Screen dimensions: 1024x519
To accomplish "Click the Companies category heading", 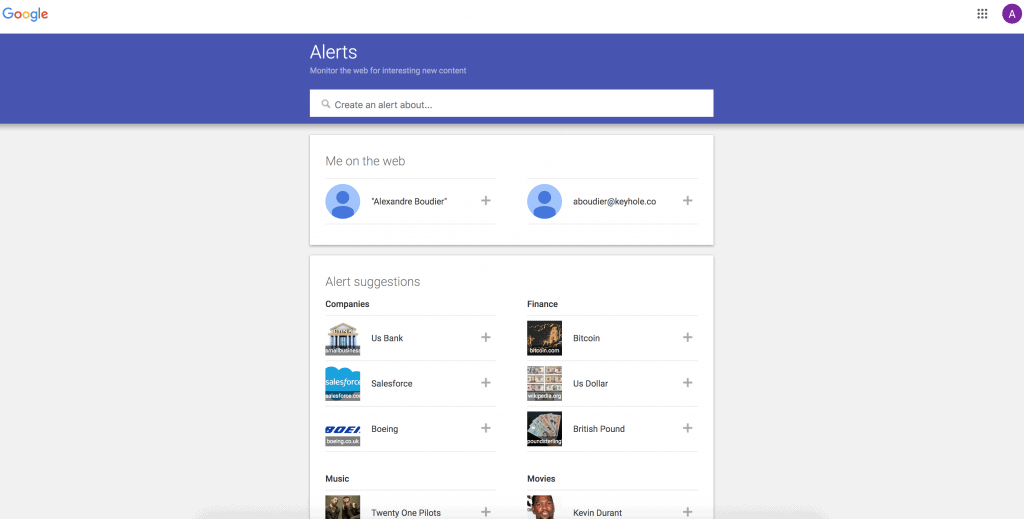I will [347, 304].
